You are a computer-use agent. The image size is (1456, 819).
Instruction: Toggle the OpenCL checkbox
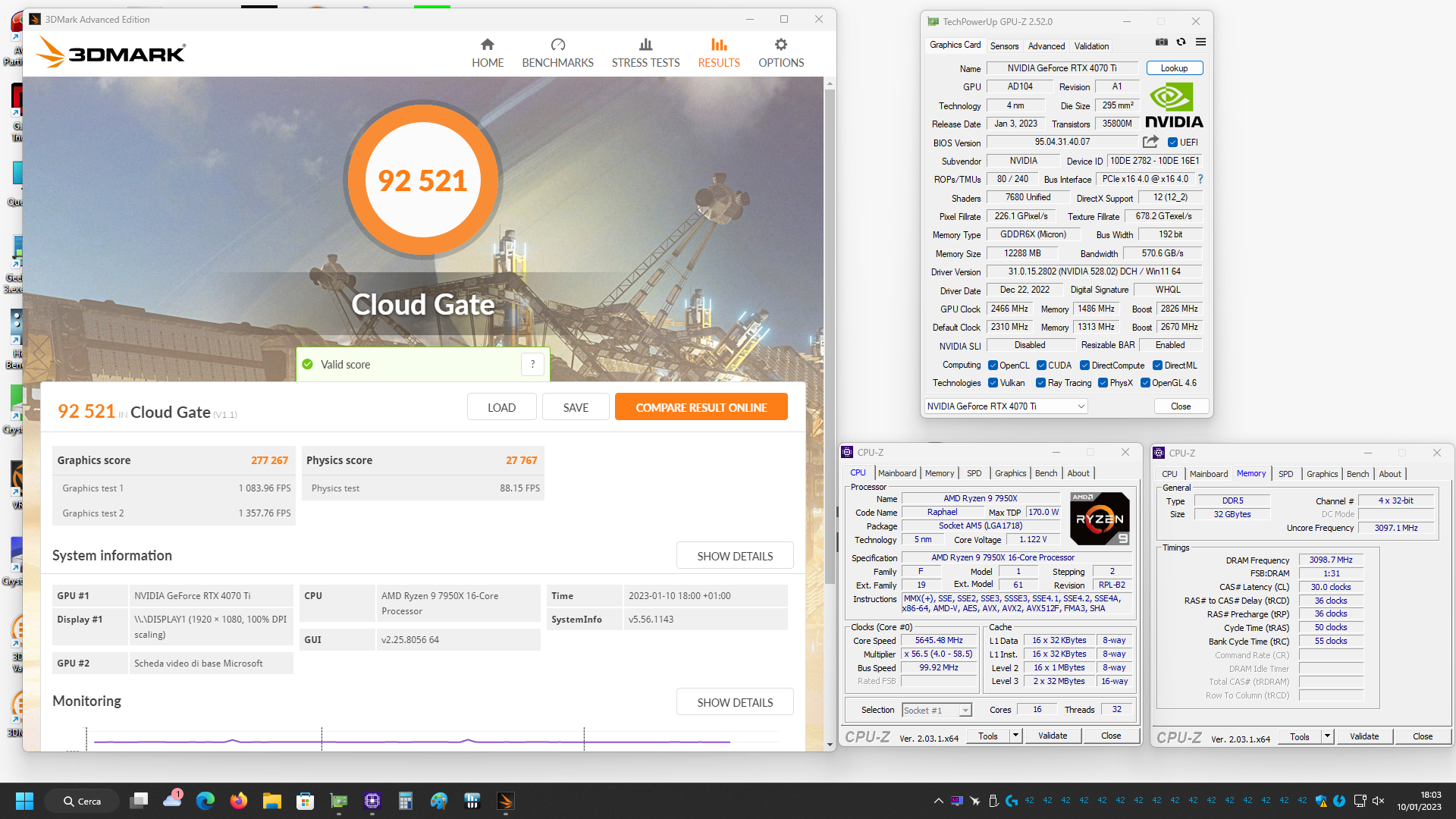click(993, 366)
